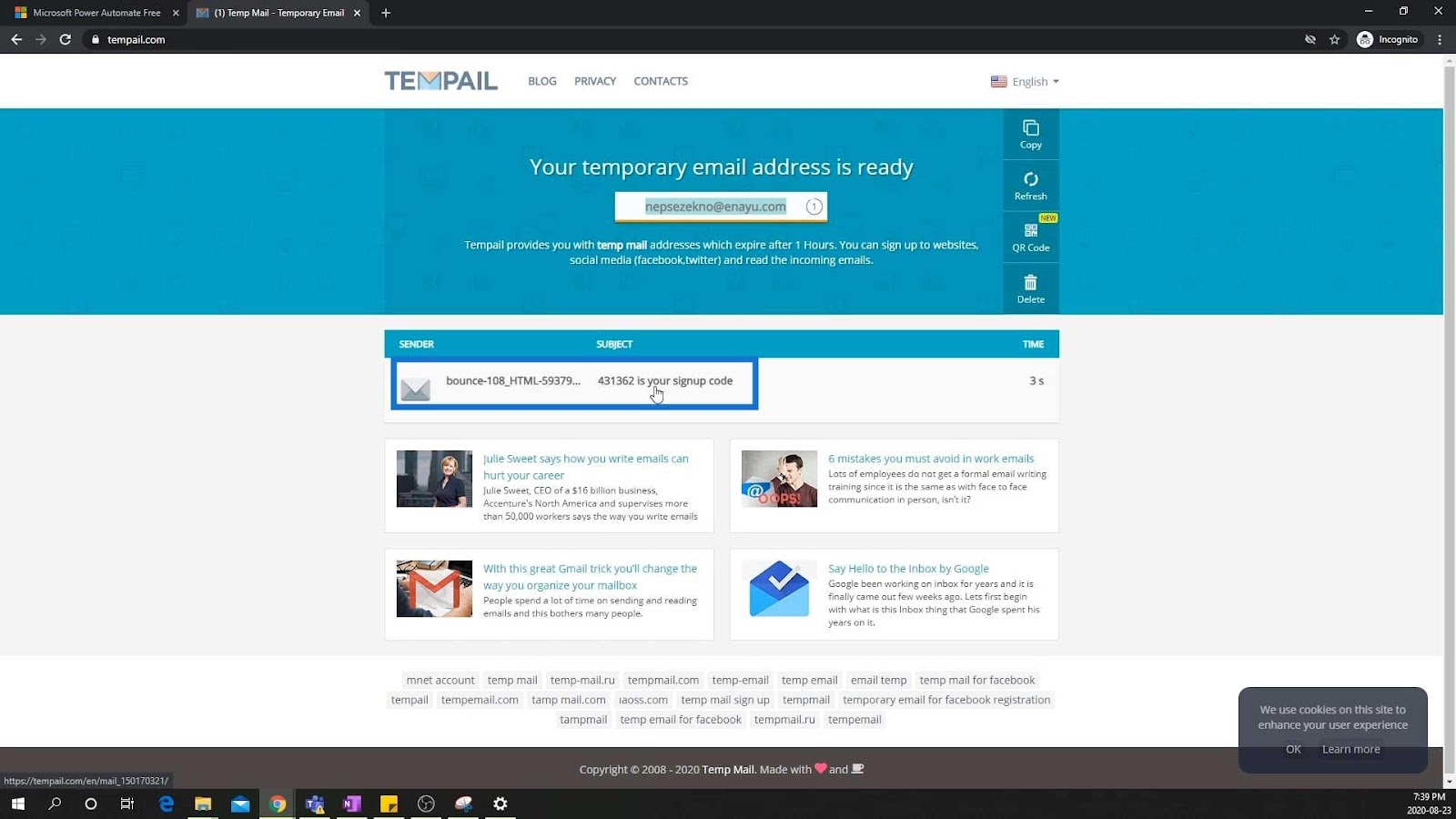Click the Temp Mail link in the footer
Screen dimensions: 1456x819
pyautogui.click(x=728, y=769)
